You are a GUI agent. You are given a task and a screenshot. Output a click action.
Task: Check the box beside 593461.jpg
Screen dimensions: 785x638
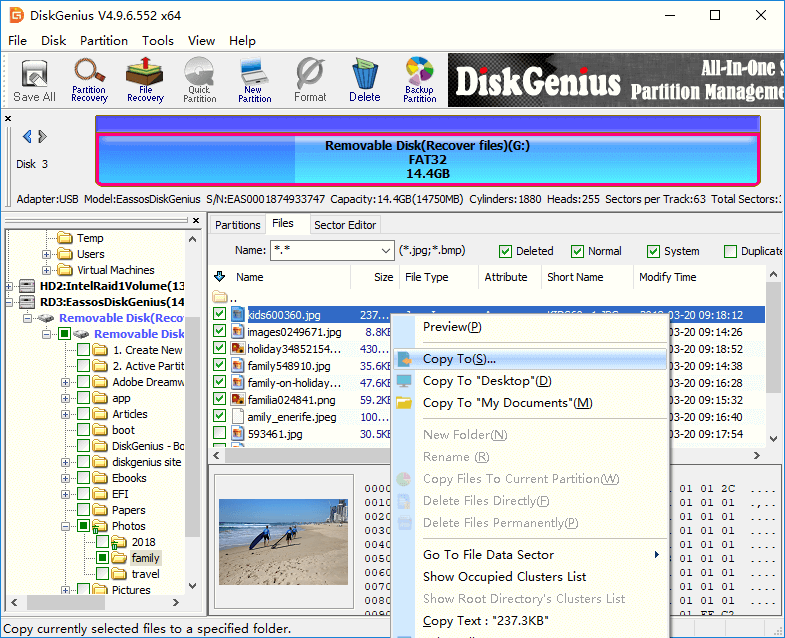point(219,434)
